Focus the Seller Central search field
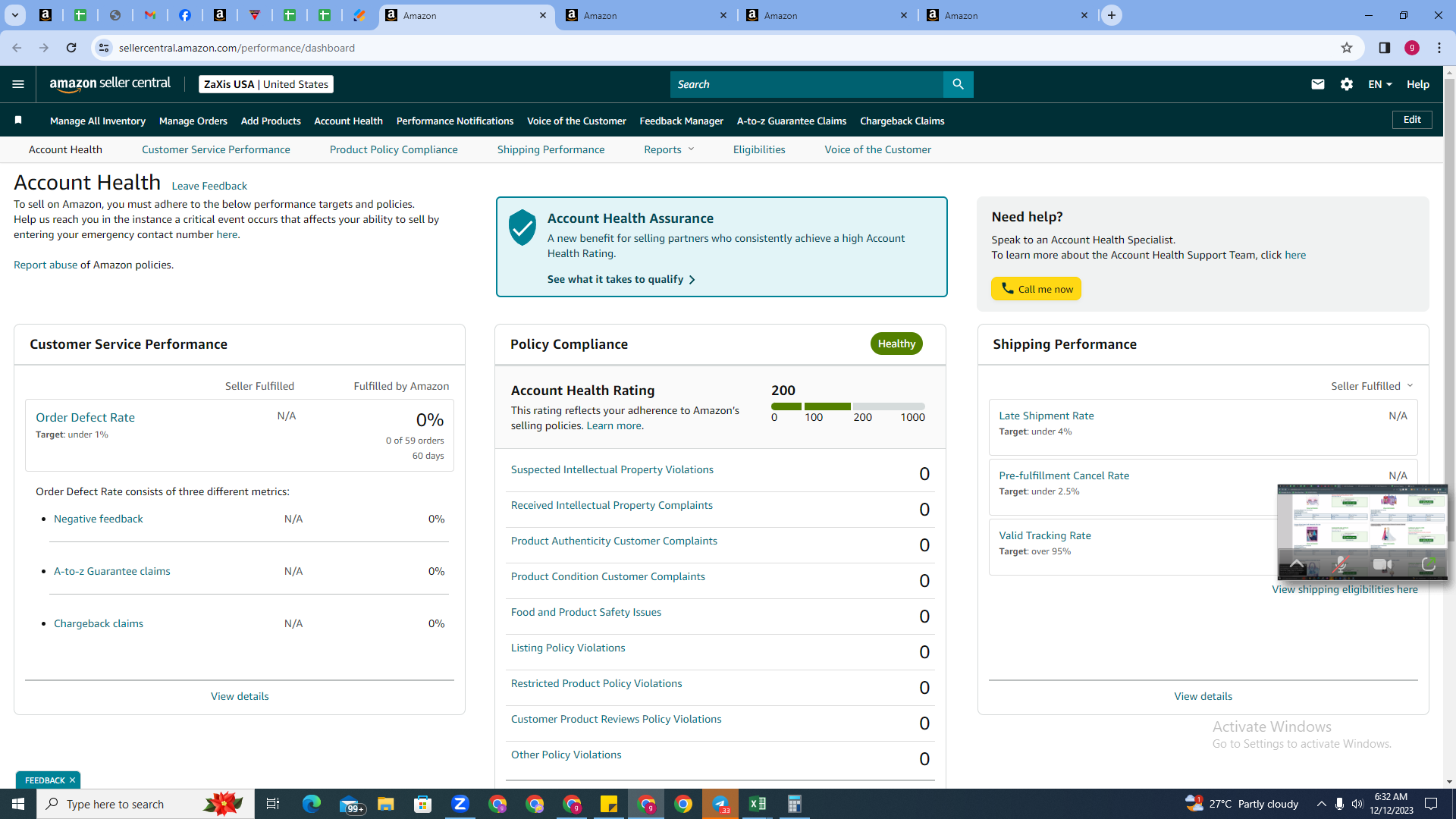 [x=807, y=84]
